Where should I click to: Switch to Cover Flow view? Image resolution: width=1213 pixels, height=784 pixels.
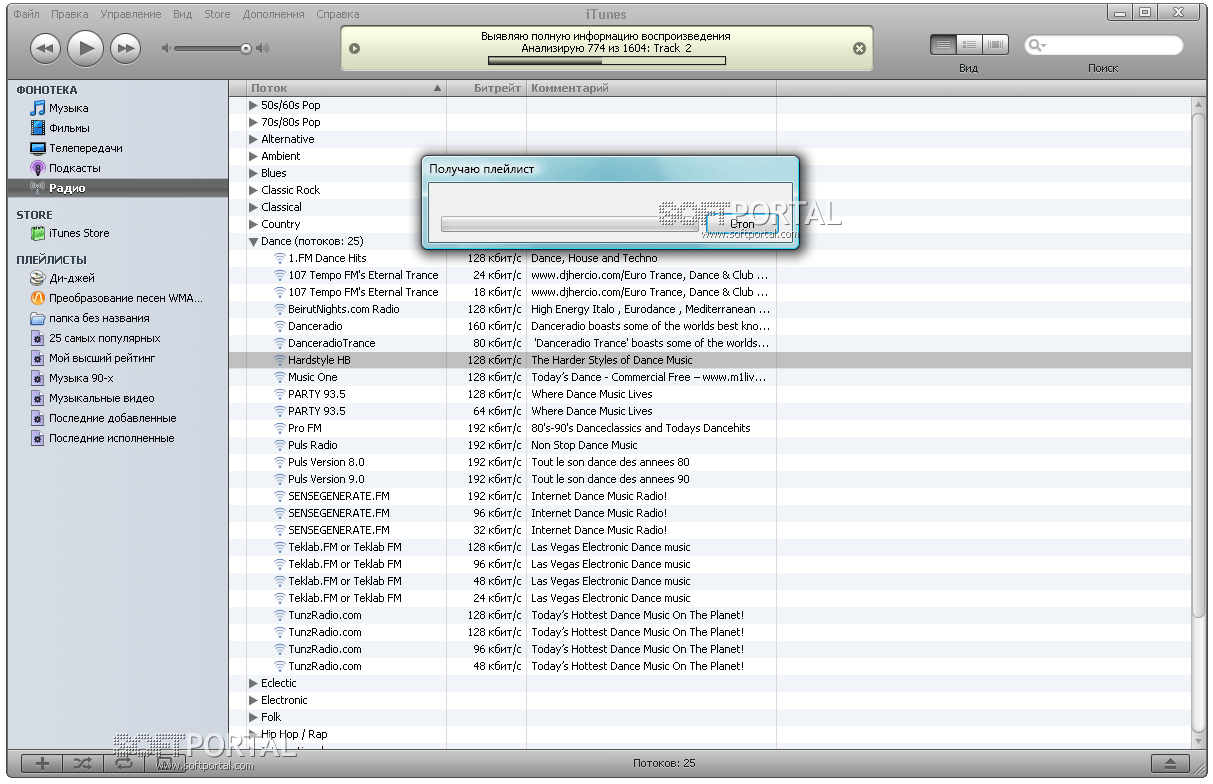coord(995,45)
